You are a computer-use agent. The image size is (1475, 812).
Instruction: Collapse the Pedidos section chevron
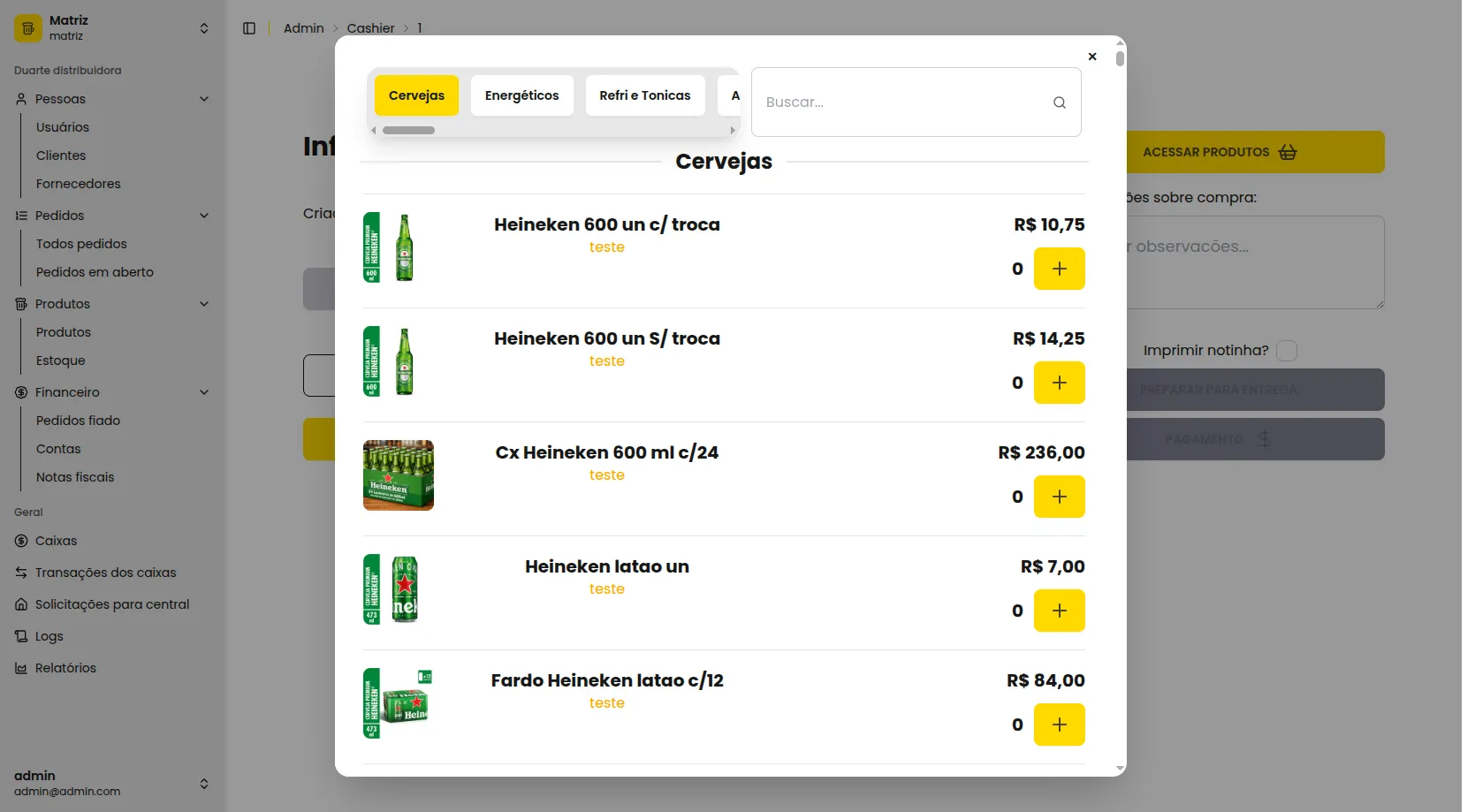coord(204,216)
